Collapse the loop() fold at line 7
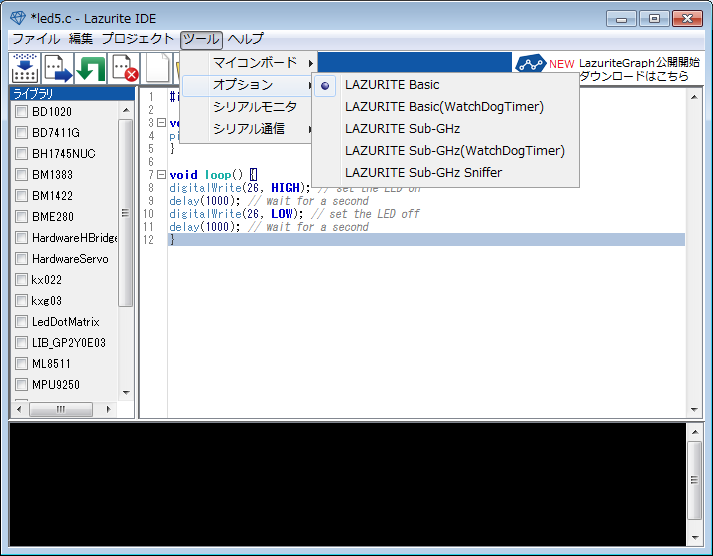Screen dimensions: 713x556 coord(161,175)
